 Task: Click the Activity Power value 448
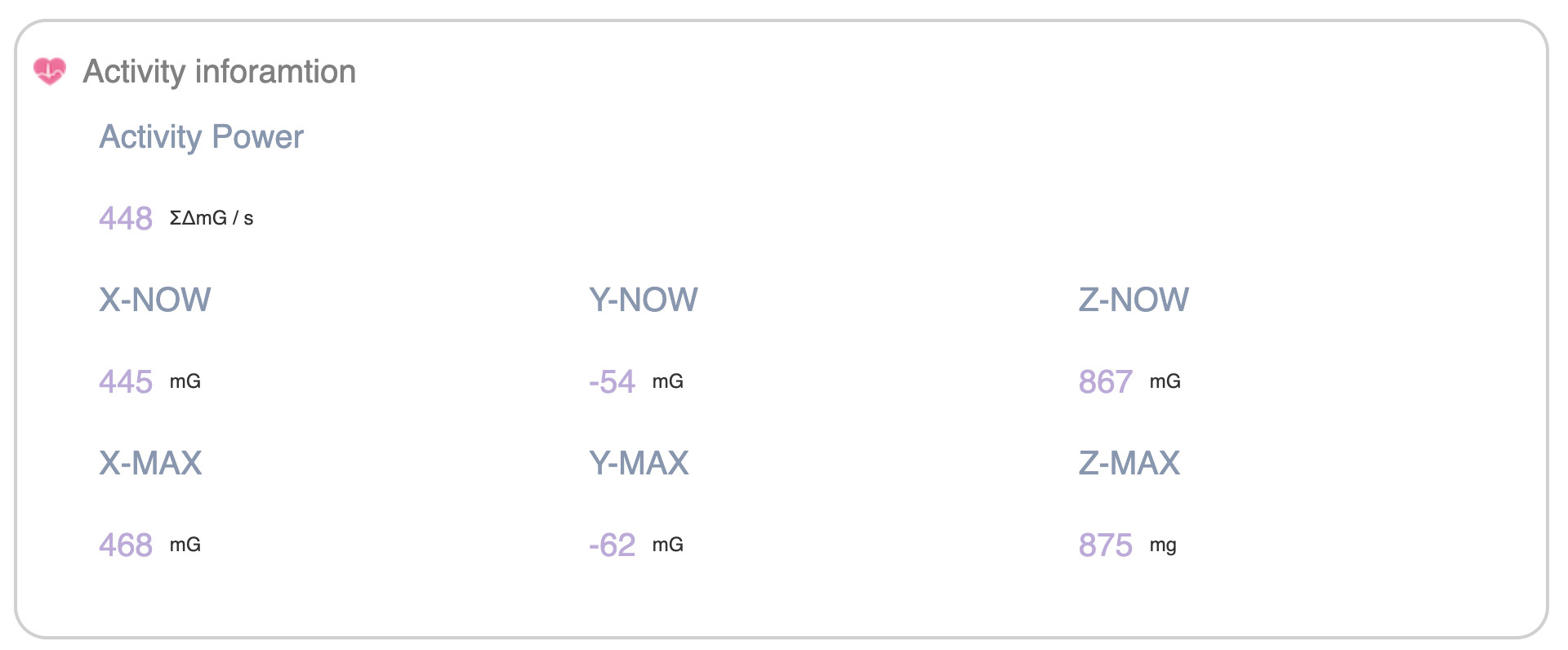tap(126, 219)
